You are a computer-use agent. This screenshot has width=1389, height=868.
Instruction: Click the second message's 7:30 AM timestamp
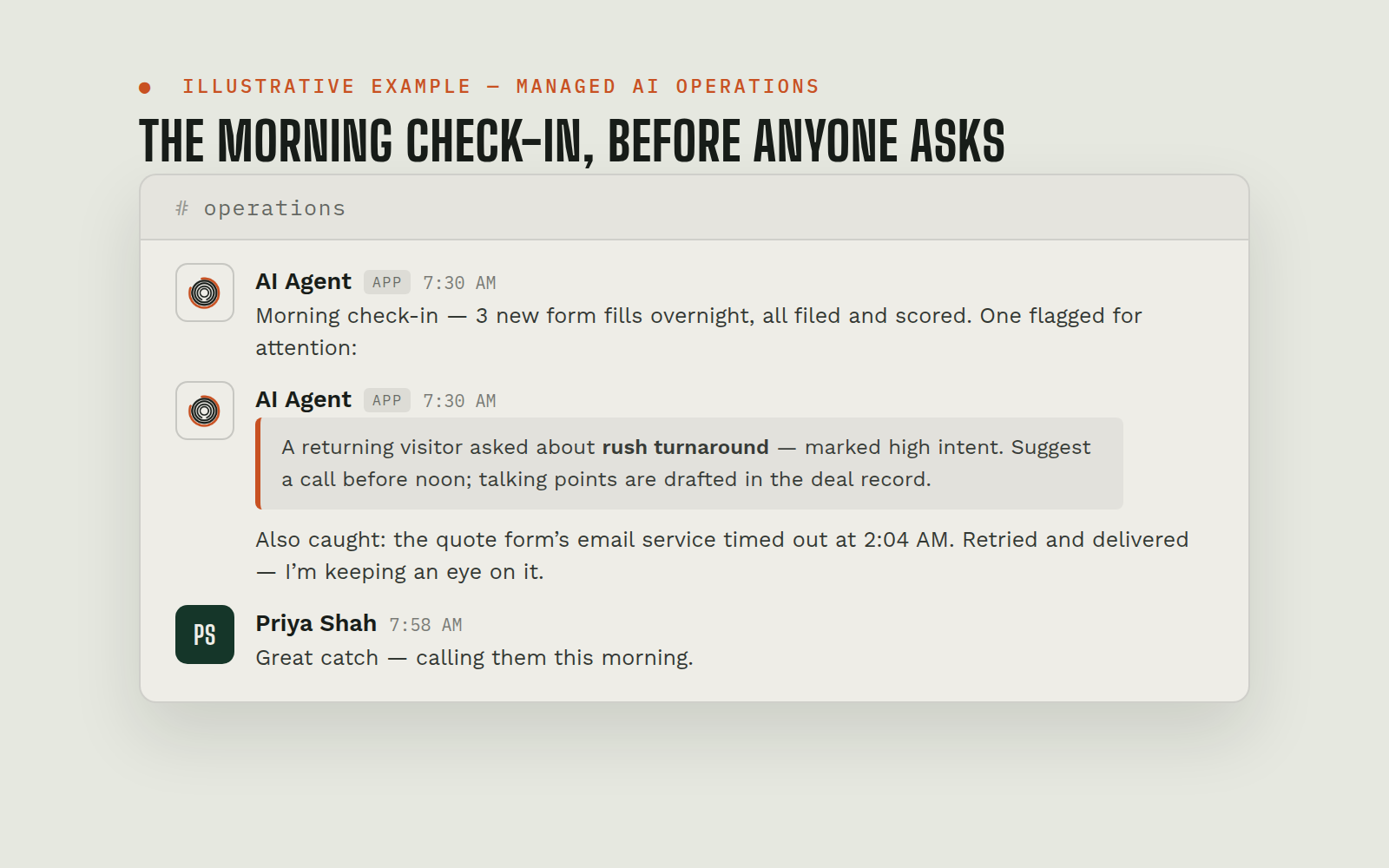point(459,401)
